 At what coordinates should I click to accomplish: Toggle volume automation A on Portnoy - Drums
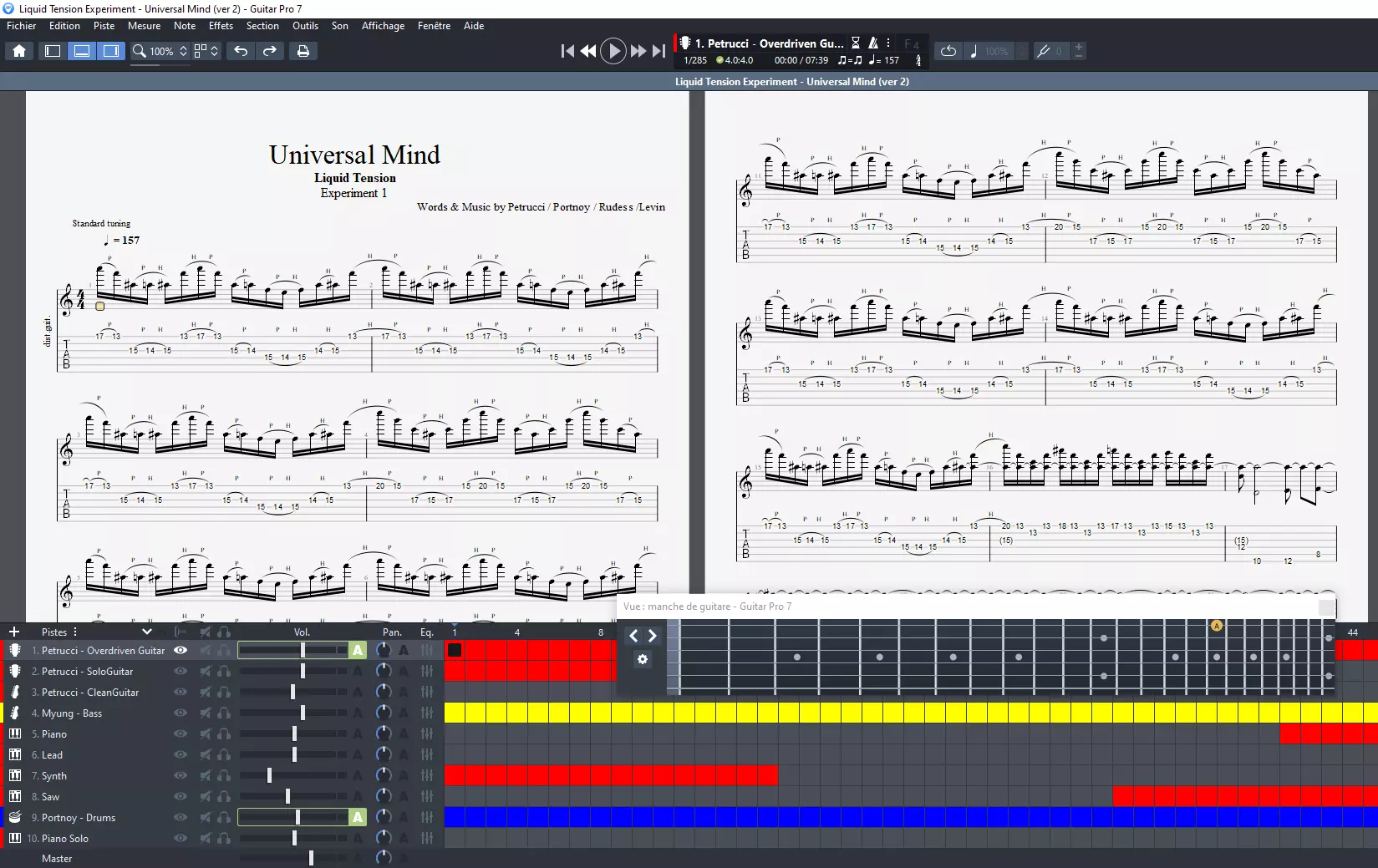[358, 817]
